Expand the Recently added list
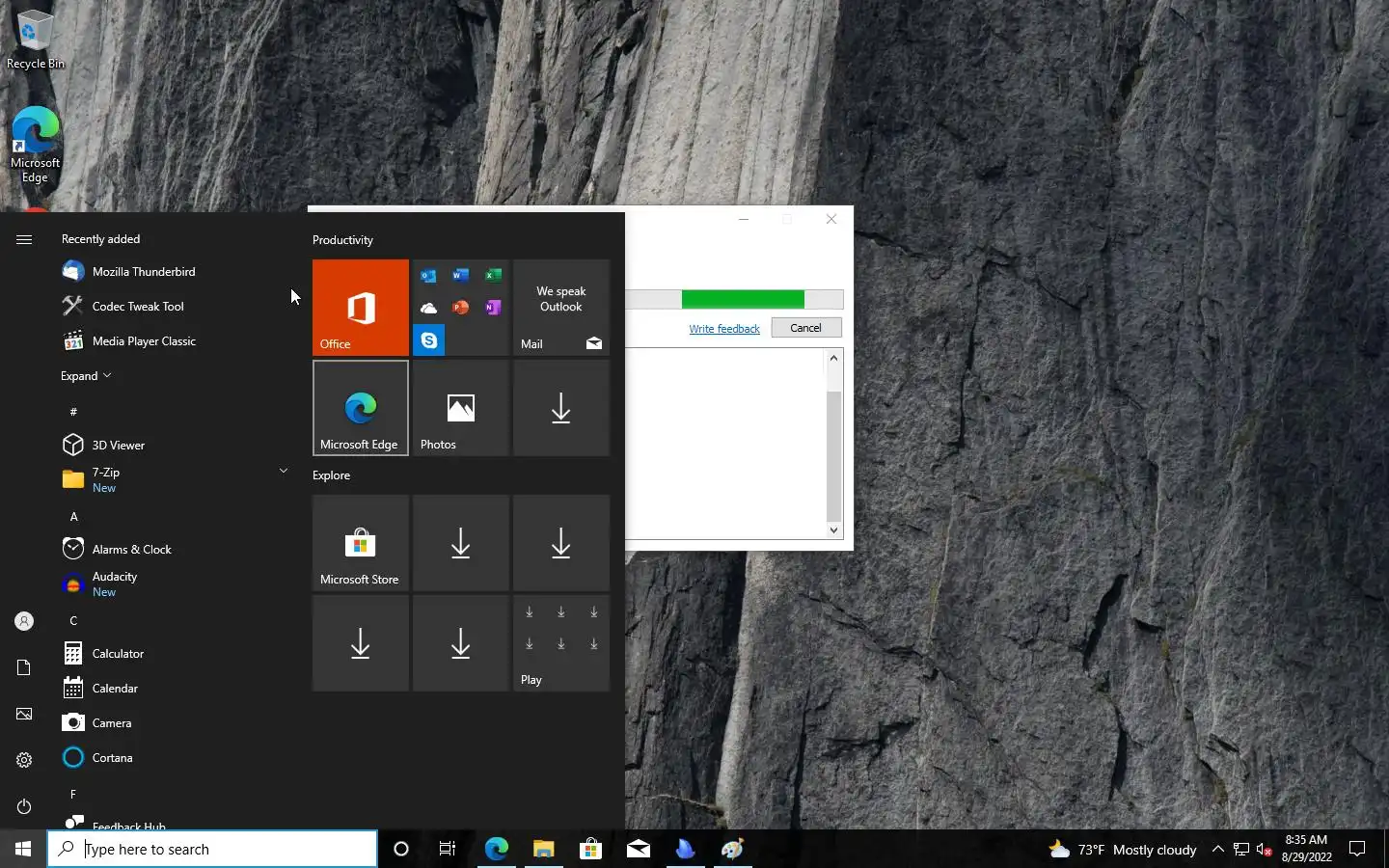This screenshot has height=868, width=1389. (86, 376)
